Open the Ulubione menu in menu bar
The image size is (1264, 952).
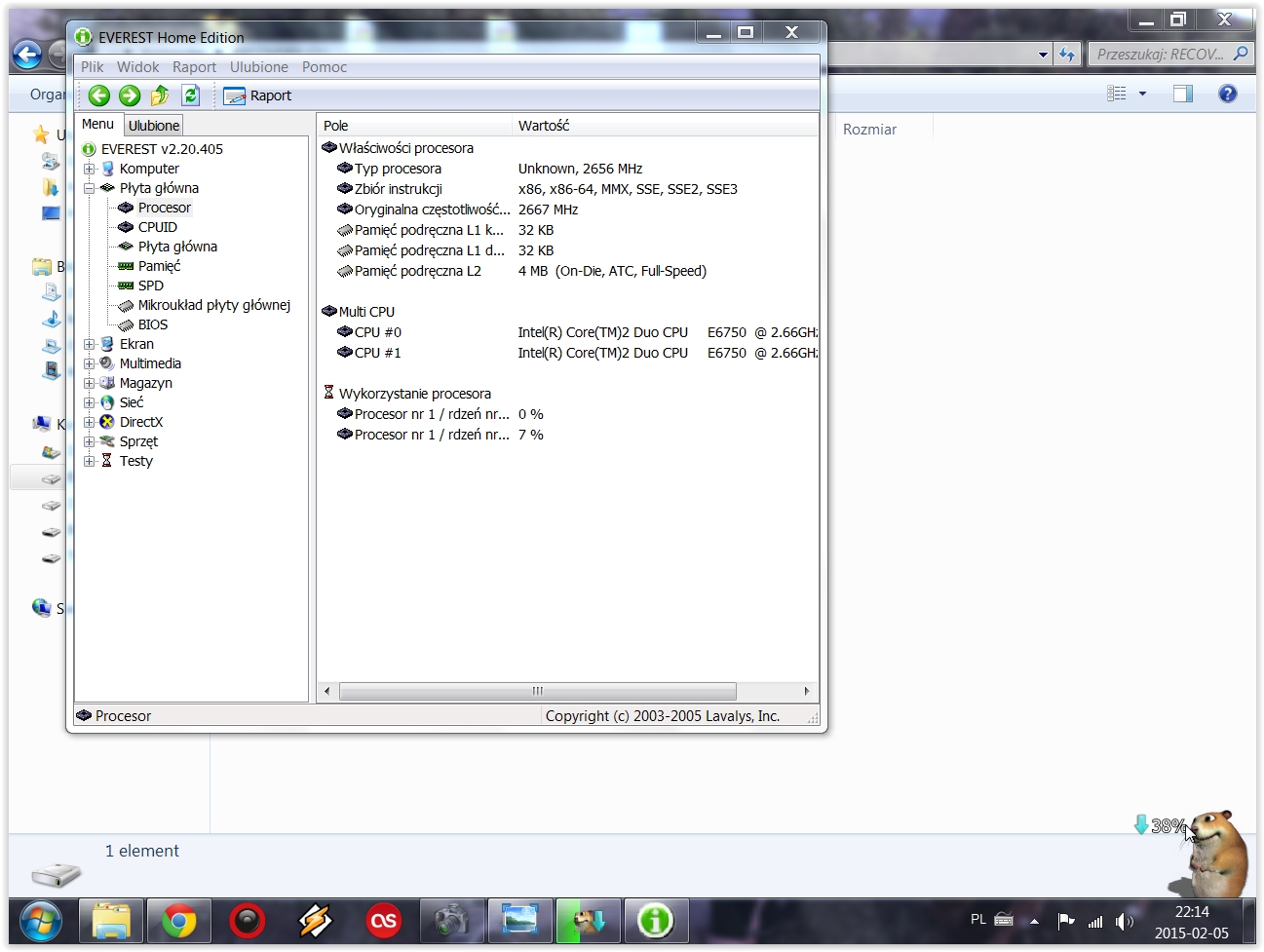click(x=259, y=67)
